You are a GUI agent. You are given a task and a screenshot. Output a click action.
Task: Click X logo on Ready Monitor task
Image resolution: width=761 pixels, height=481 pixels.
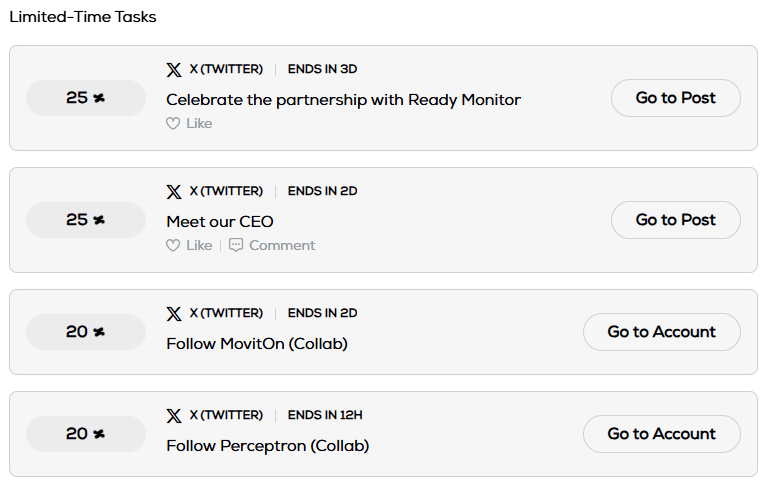click(174, 70)
